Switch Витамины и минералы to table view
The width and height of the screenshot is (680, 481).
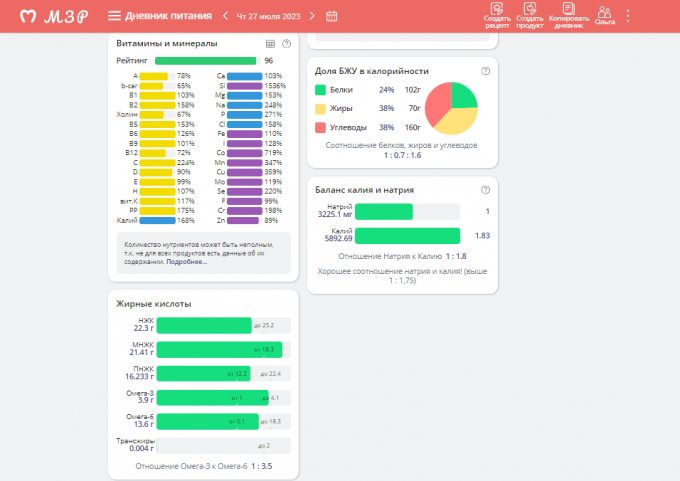click(x=270, y=44)
